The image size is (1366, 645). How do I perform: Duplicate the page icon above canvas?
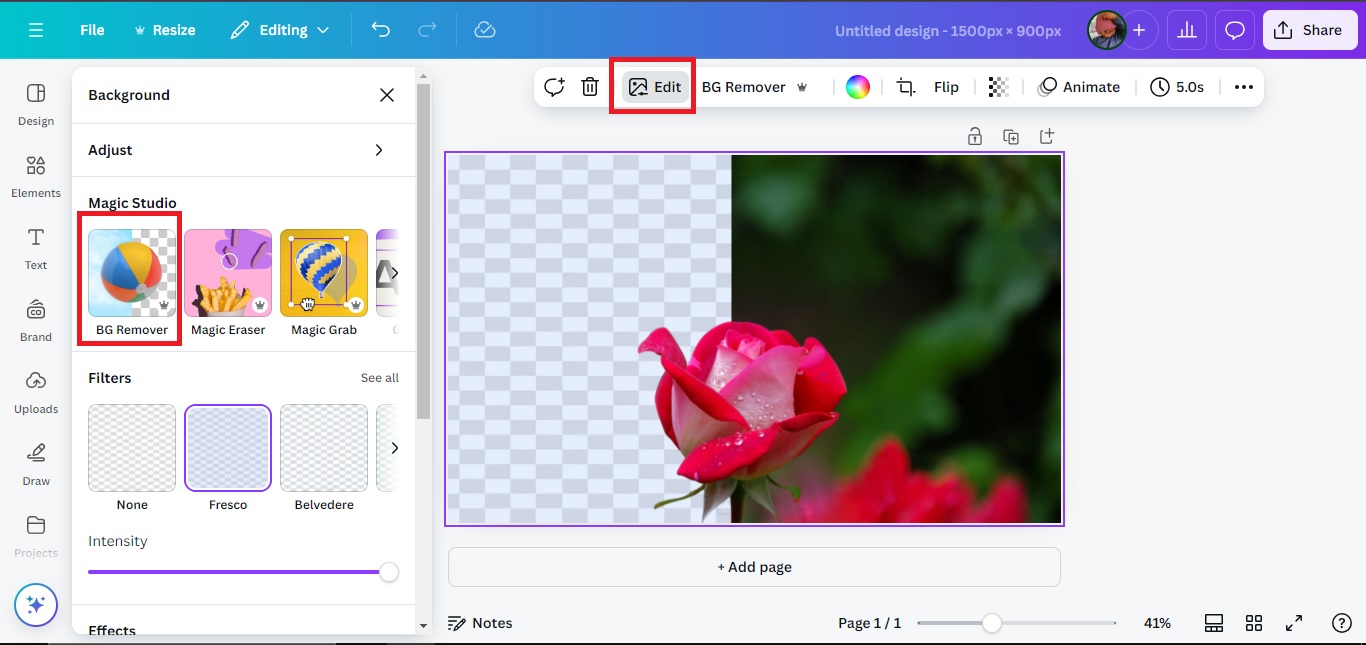coord(1011,136)
